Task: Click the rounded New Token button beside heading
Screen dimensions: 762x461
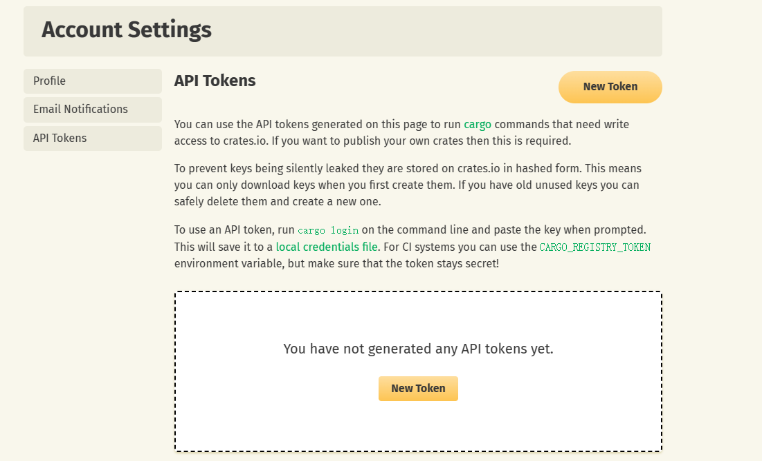Action: click(x=610, y=87)
